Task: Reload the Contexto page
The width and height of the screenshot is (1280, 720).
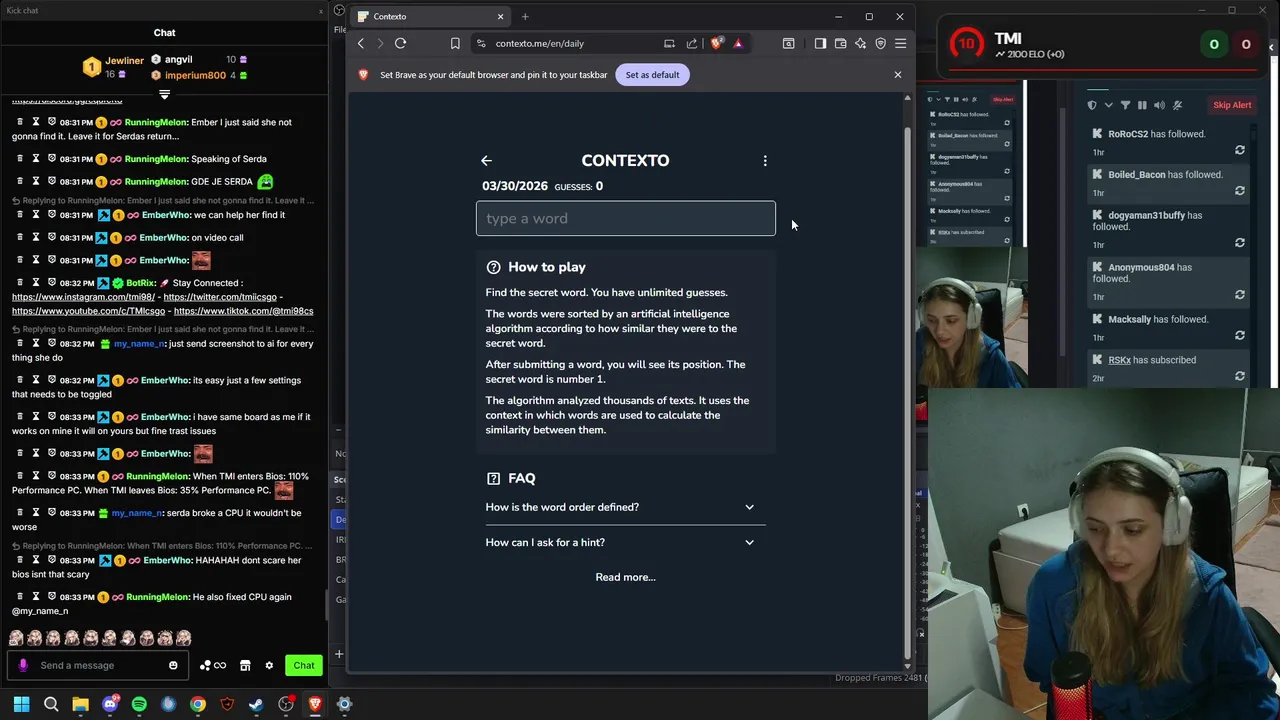Action: [x=400, y=43]
